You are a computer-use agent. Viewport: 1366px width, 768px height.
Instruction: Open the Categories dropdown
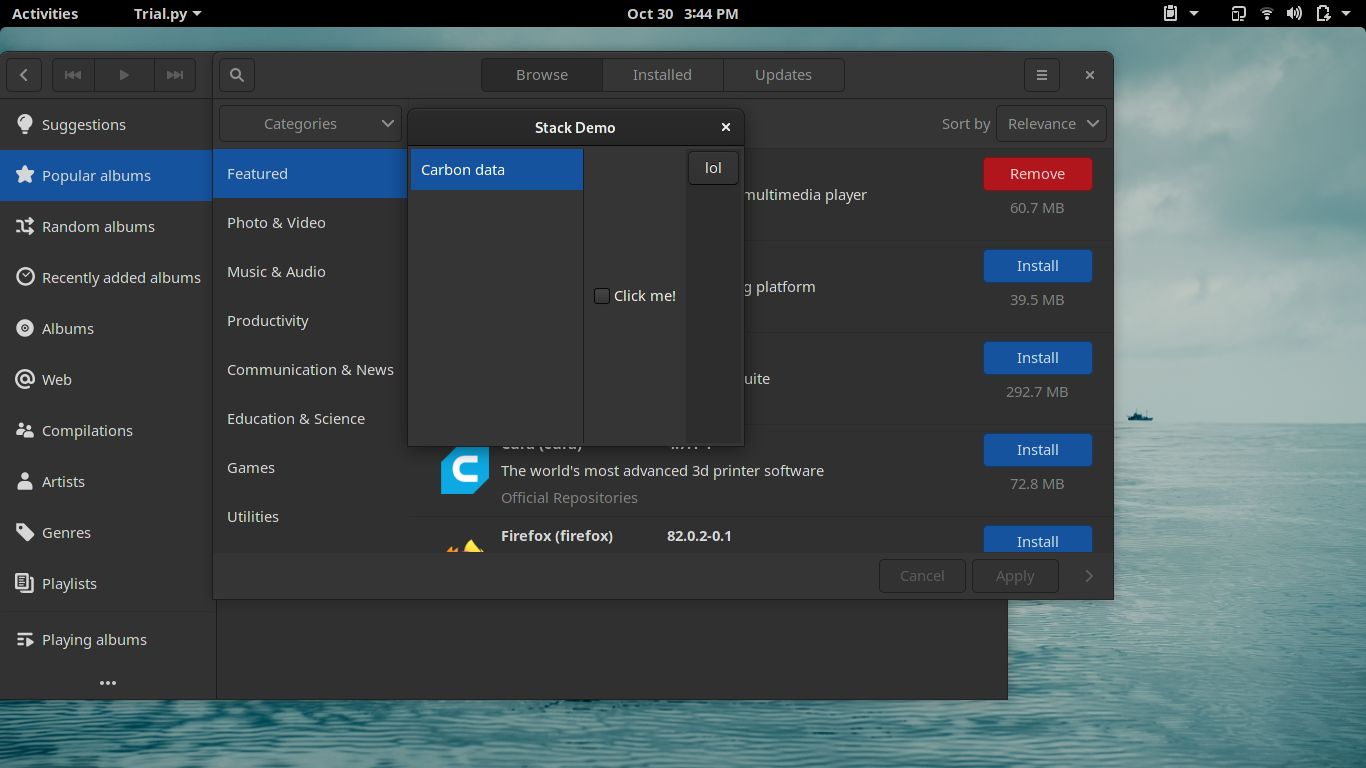click(x=310, y=123)
